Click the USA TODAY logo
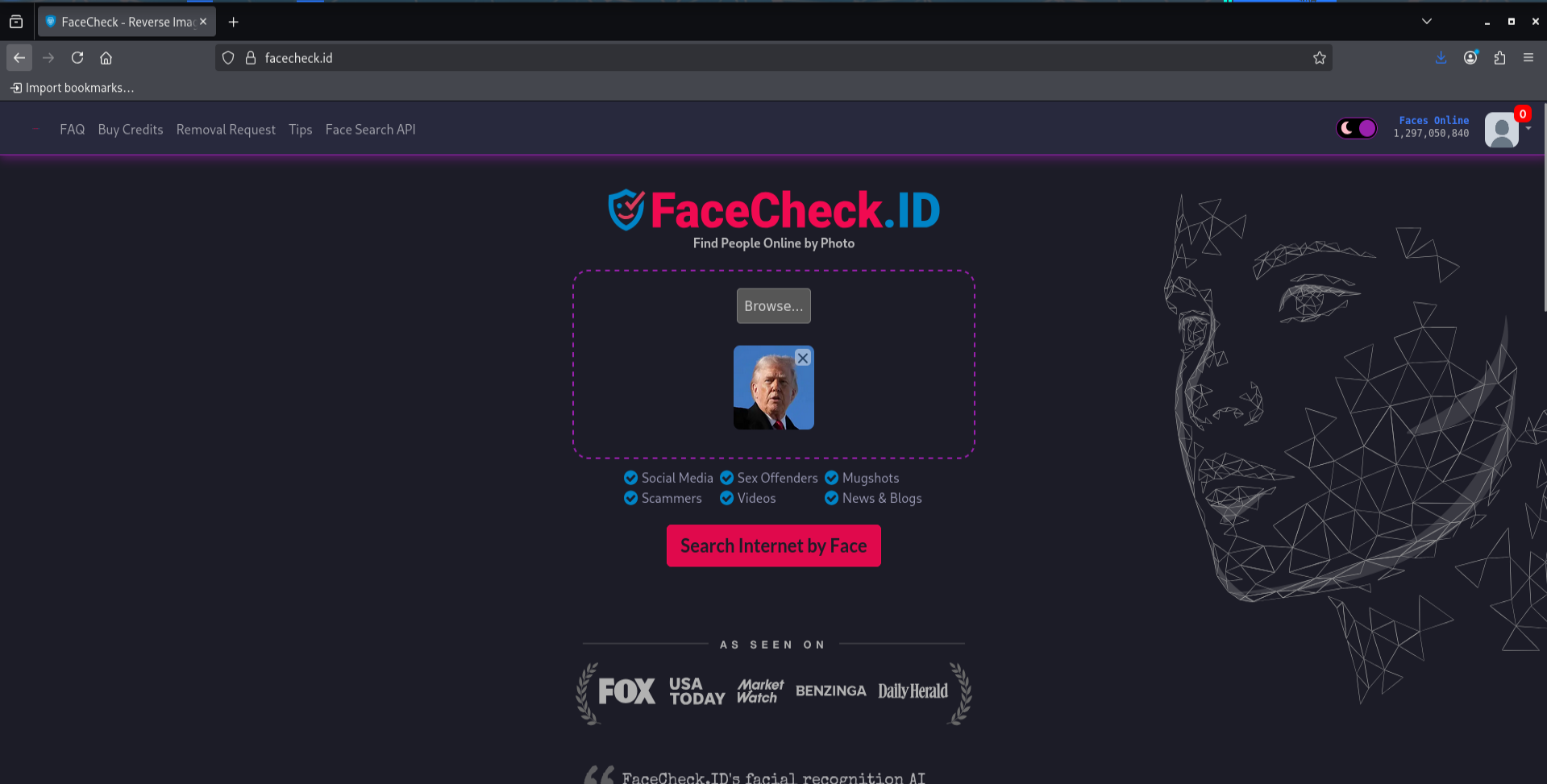This screenshot has height=784, width=1547. pos(697,691)
